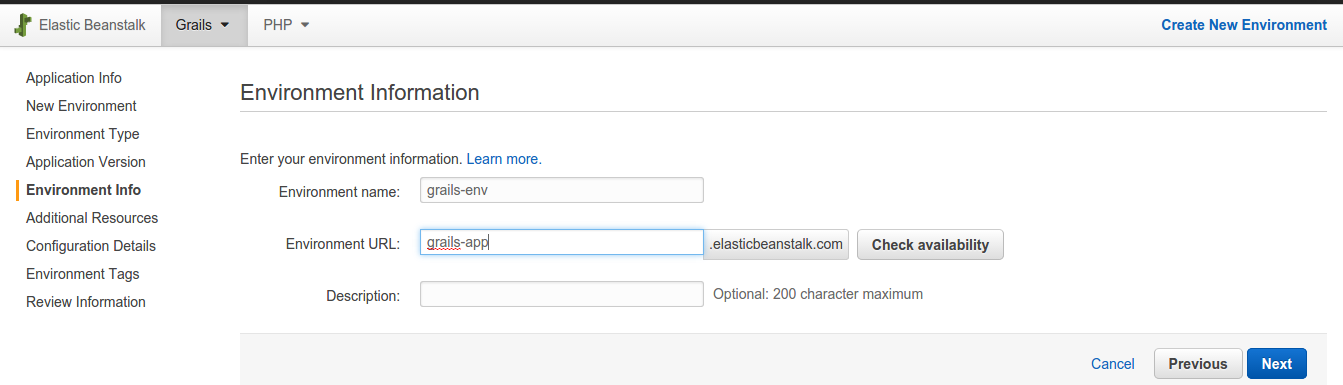Viewport: 1343px width, 385px height.
Task: Click the Elastic Beanstalk logo icon
Action: (23, 25)
